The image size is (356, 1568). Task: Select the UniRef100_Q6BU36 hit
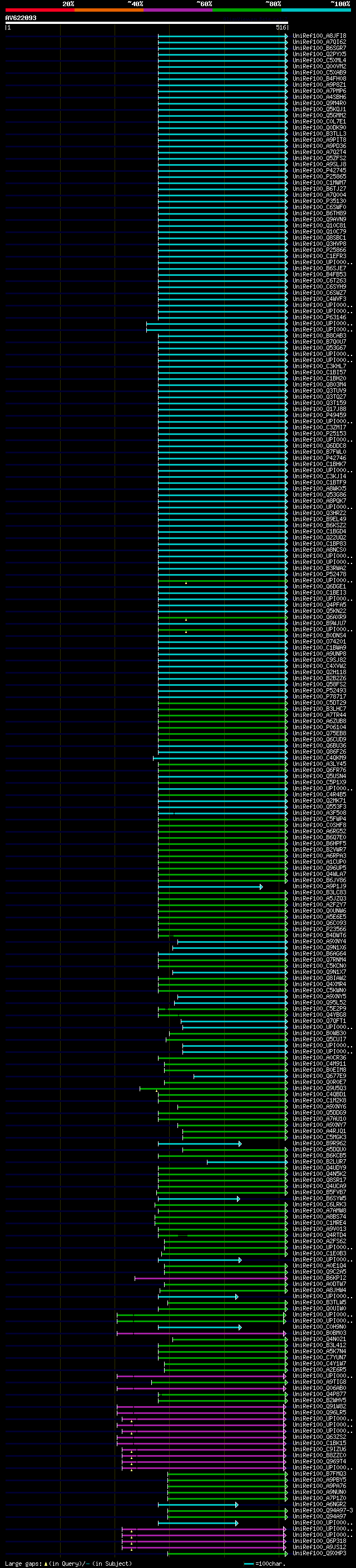[x=319, y=746]
